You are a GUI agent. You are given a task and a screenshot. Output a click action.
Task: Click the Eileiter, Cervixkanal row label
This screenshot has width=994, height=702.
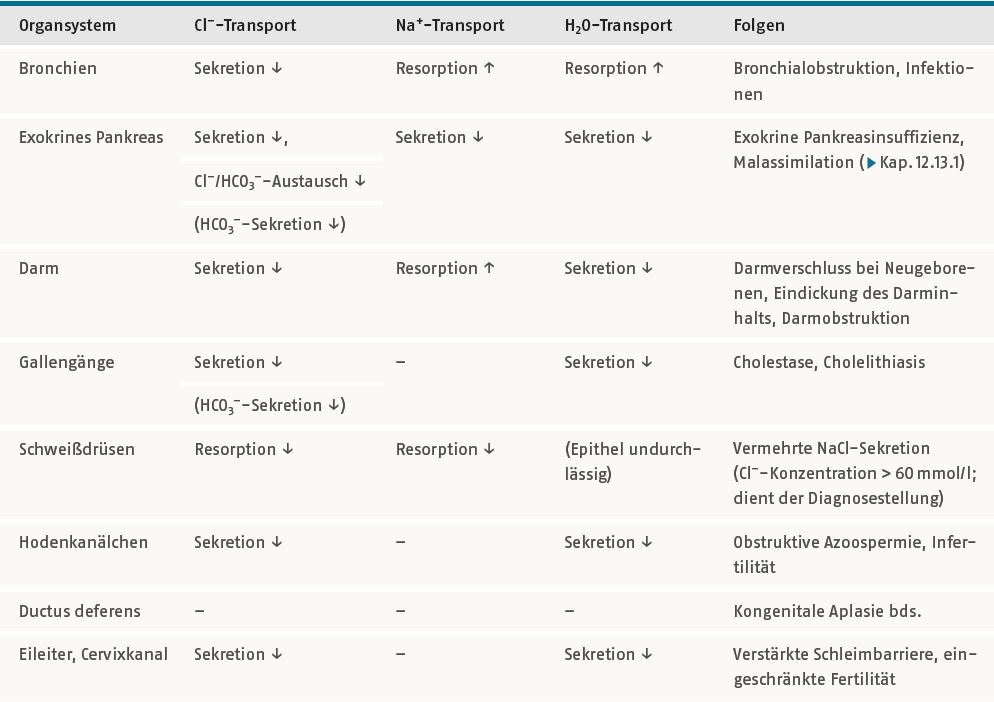click(93, 654)
